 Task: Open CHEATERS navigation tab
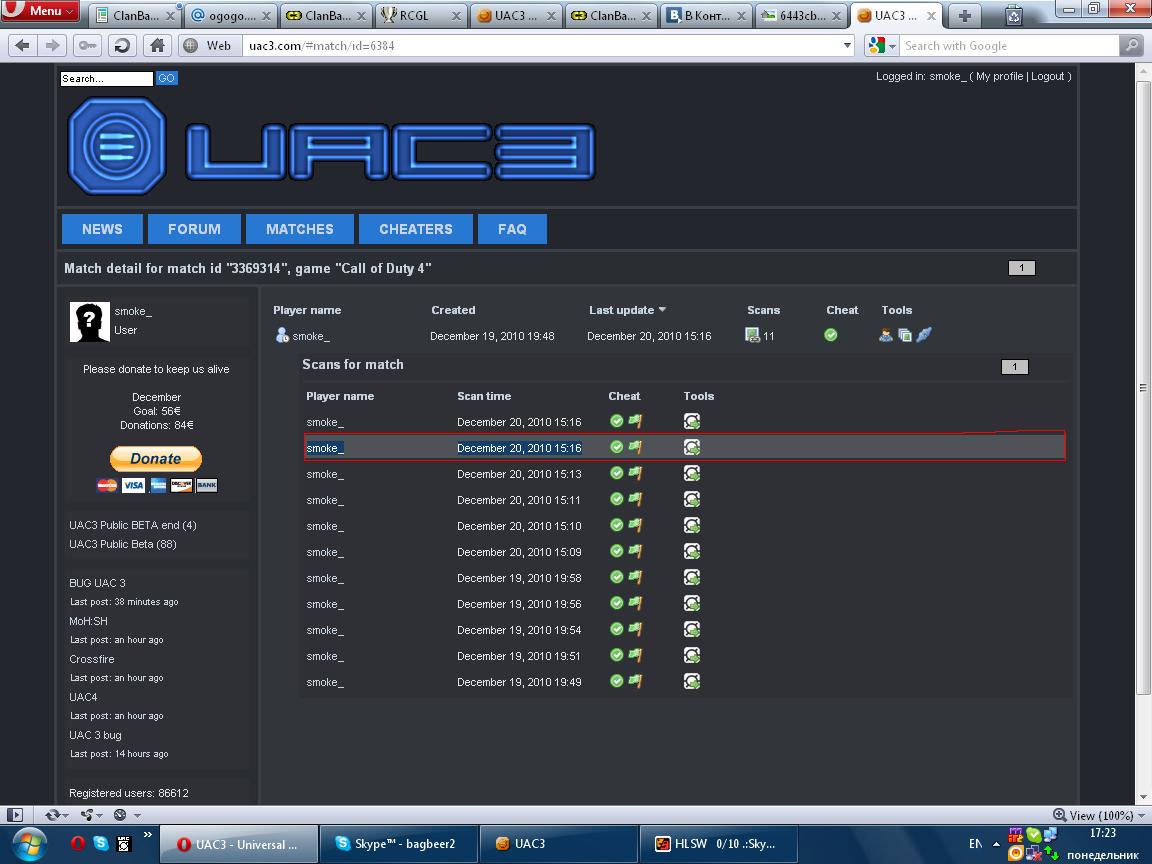click(x=416, y=229)
